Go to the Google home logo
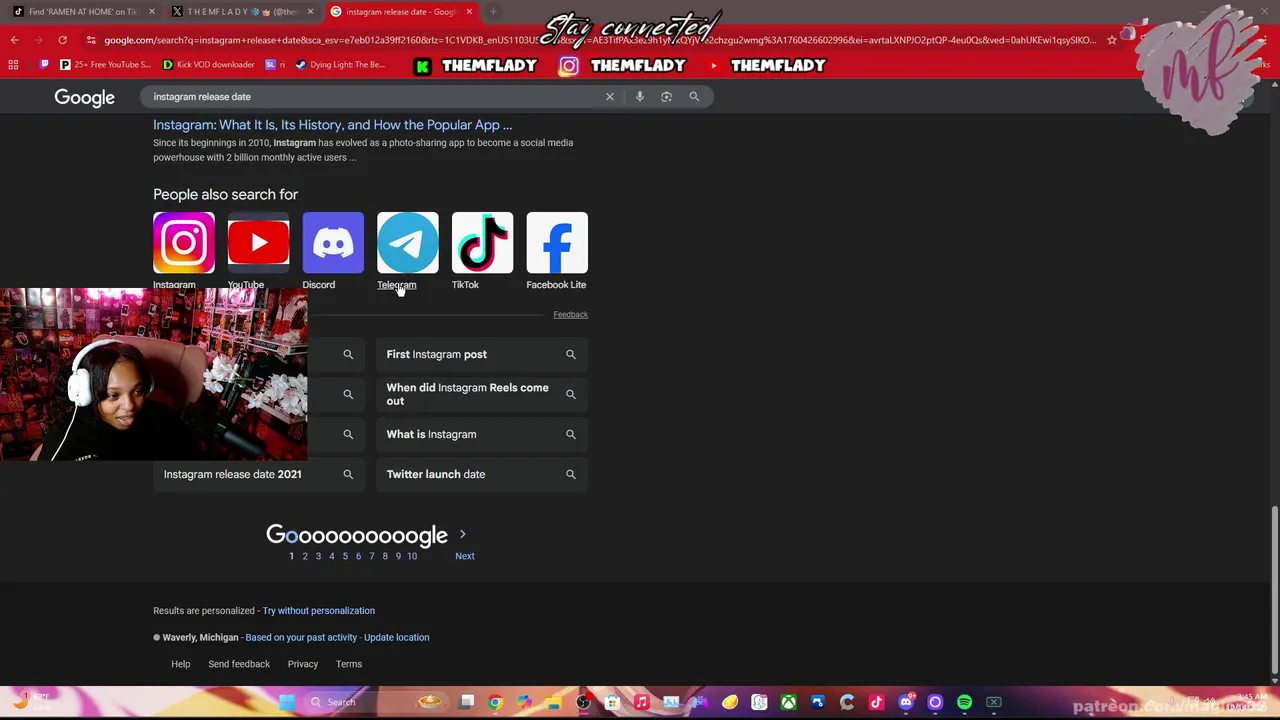 click(85, 97)
